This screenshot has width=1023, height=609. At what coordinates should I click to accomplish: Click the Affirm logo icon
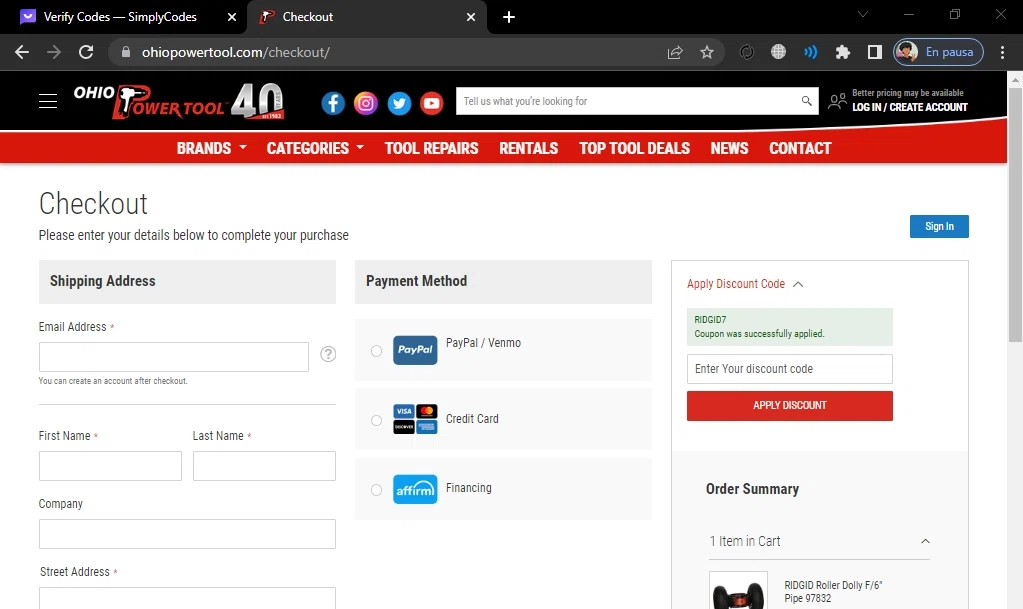click(x=415, y=490)
